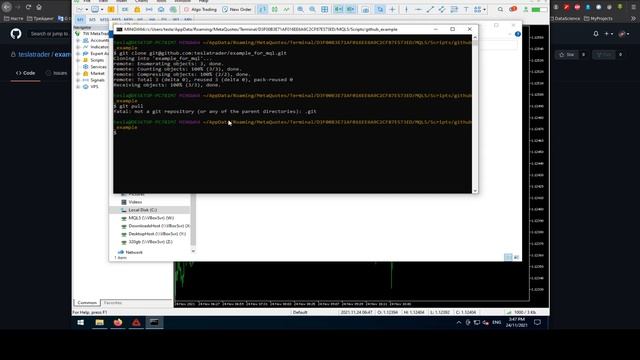Click the Star button on GitHub repository
640x360 pixels.
tap(567, 54)
